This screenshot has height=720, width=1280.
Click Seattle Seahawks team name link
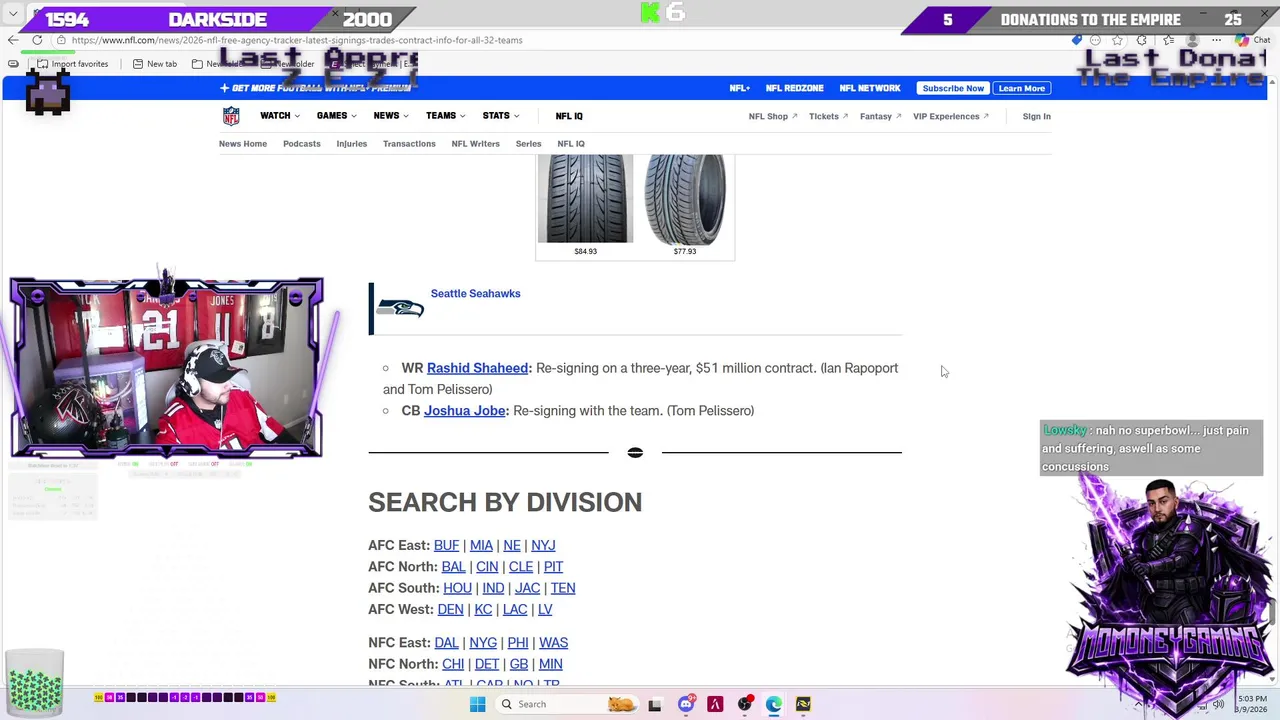pyautogui.click(x=475, y=293)
